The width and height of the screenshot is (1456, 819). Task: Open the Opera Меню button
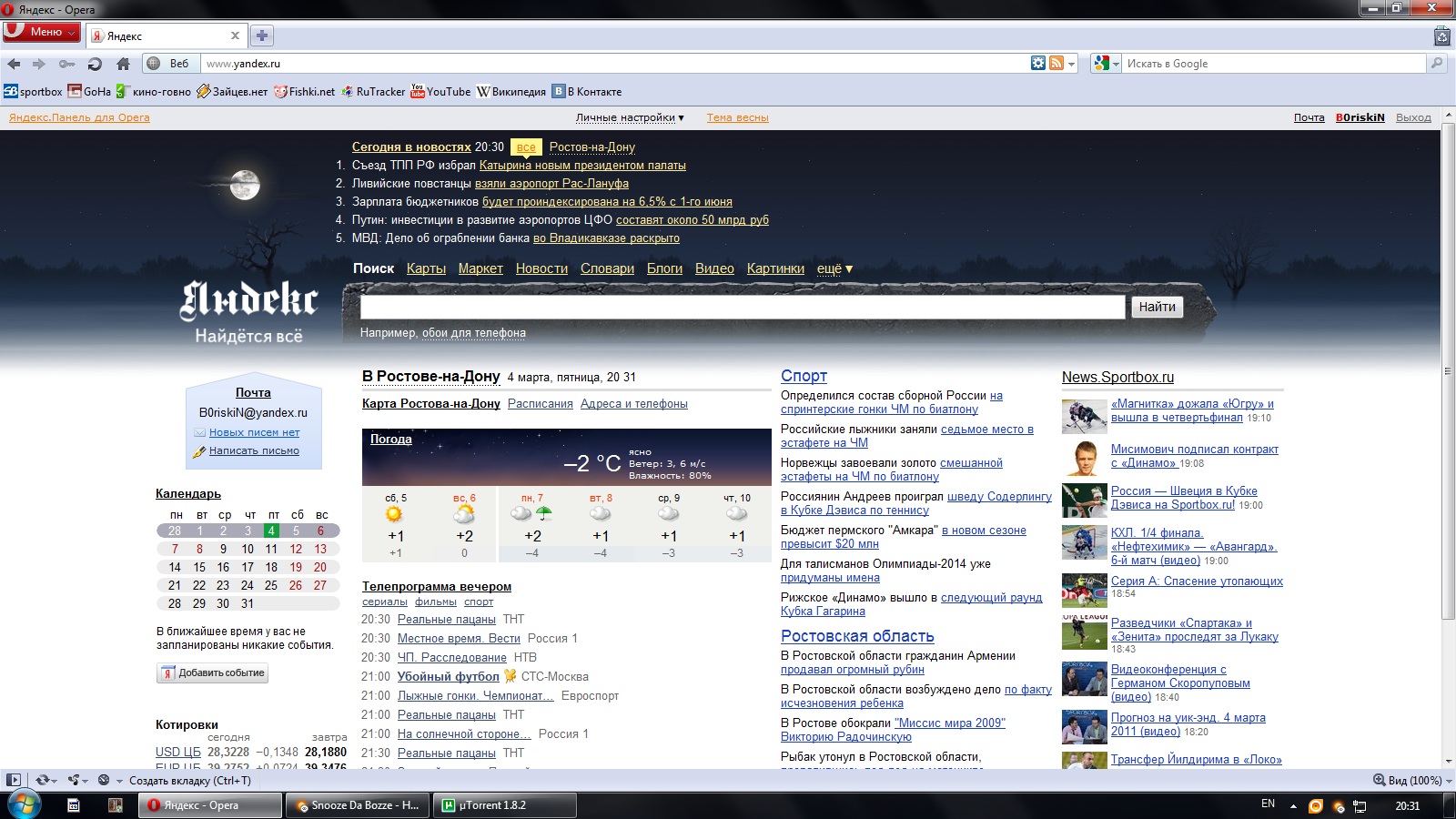pyautogui.click(x=41, y=32)
